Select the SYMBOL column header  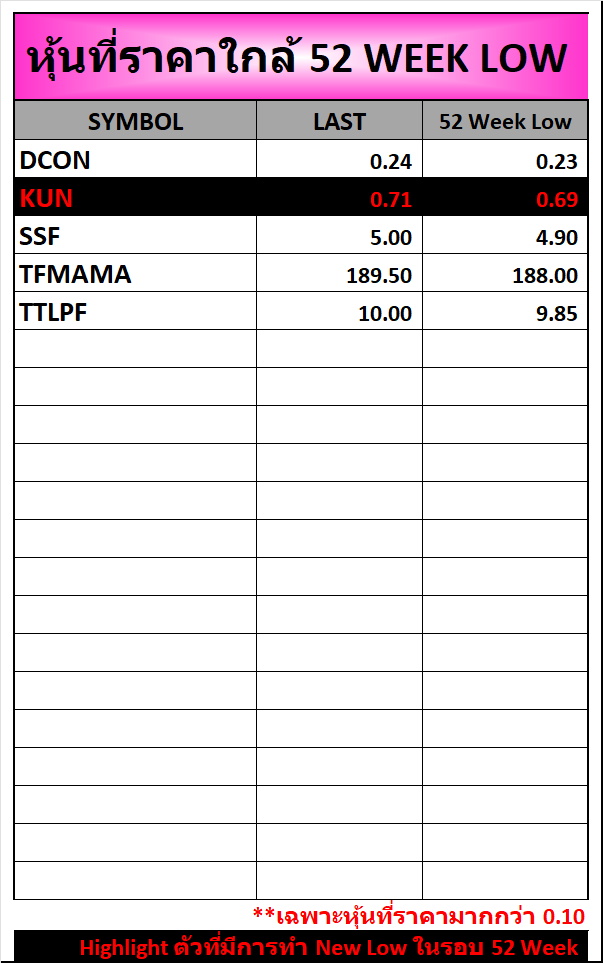click(135, 122)
